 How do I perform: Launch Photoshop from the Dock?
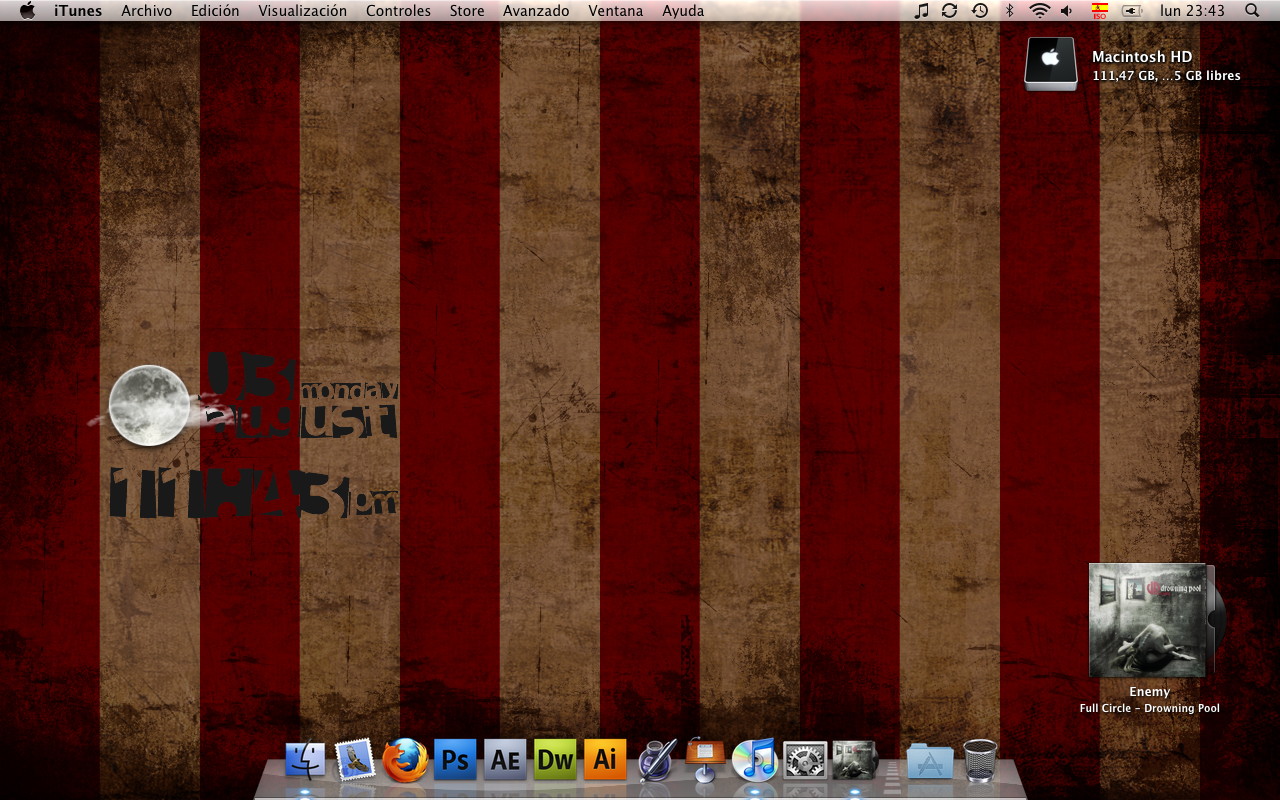click(x=455, y=761)
